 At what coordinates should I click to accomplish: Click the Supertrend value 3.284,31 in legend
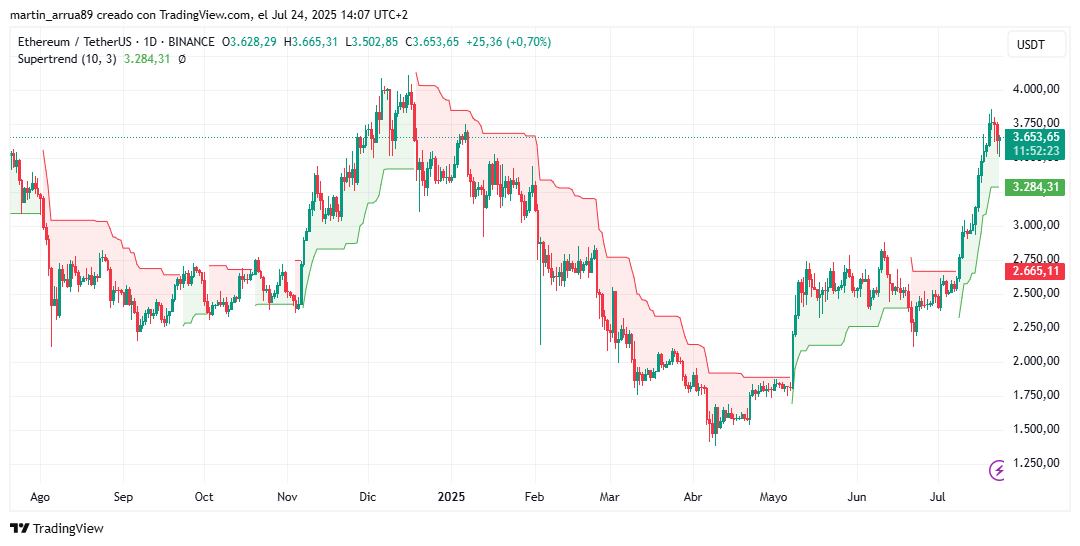coord(147,59)
